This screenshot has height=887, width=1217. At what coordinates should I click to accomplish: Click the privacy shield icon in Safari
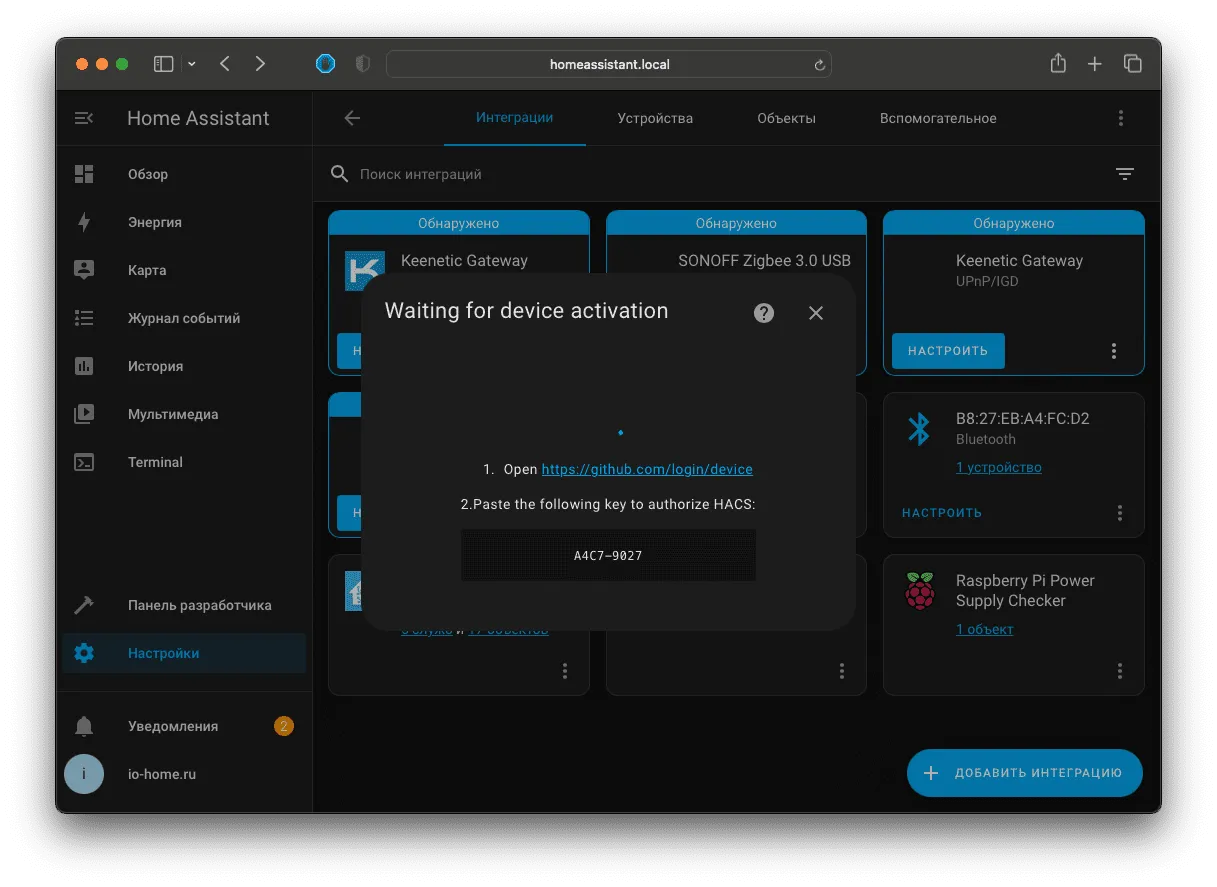(363, 64)
